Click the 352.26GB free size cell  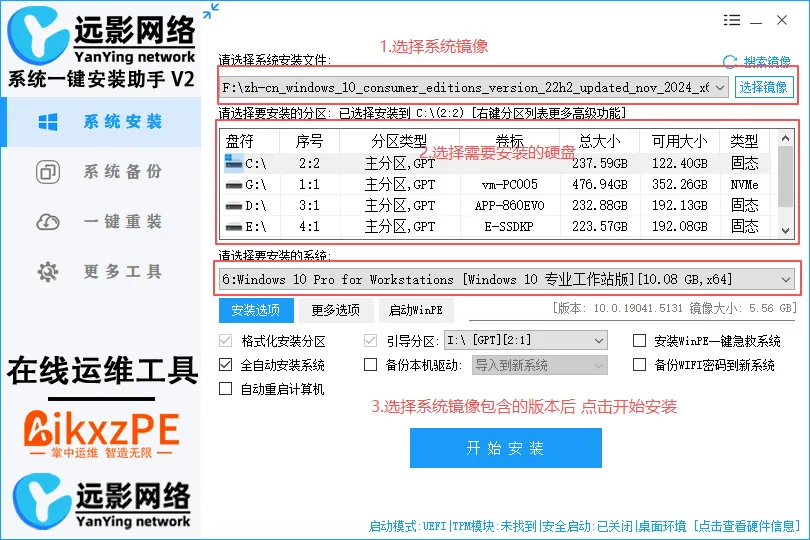coord(679,184)
